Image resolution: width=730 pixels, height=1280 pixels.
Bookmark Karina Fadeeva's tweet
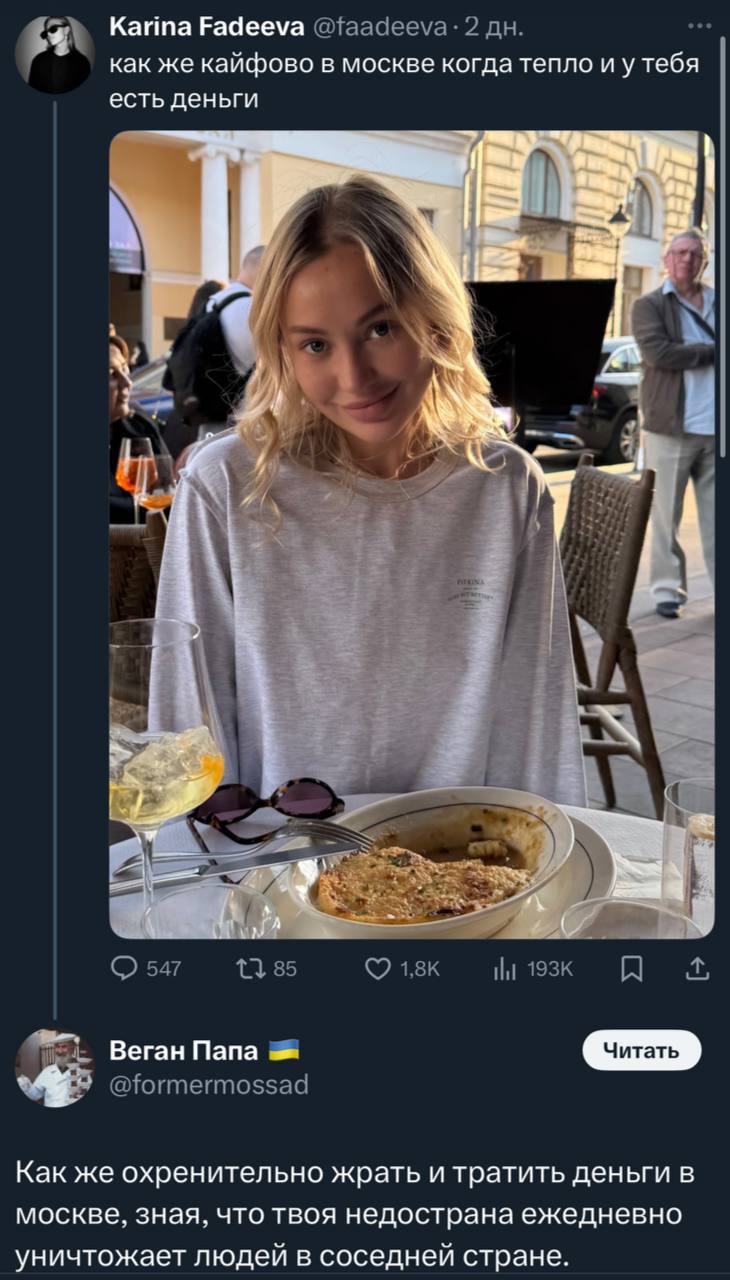click(x=632, y=968)
